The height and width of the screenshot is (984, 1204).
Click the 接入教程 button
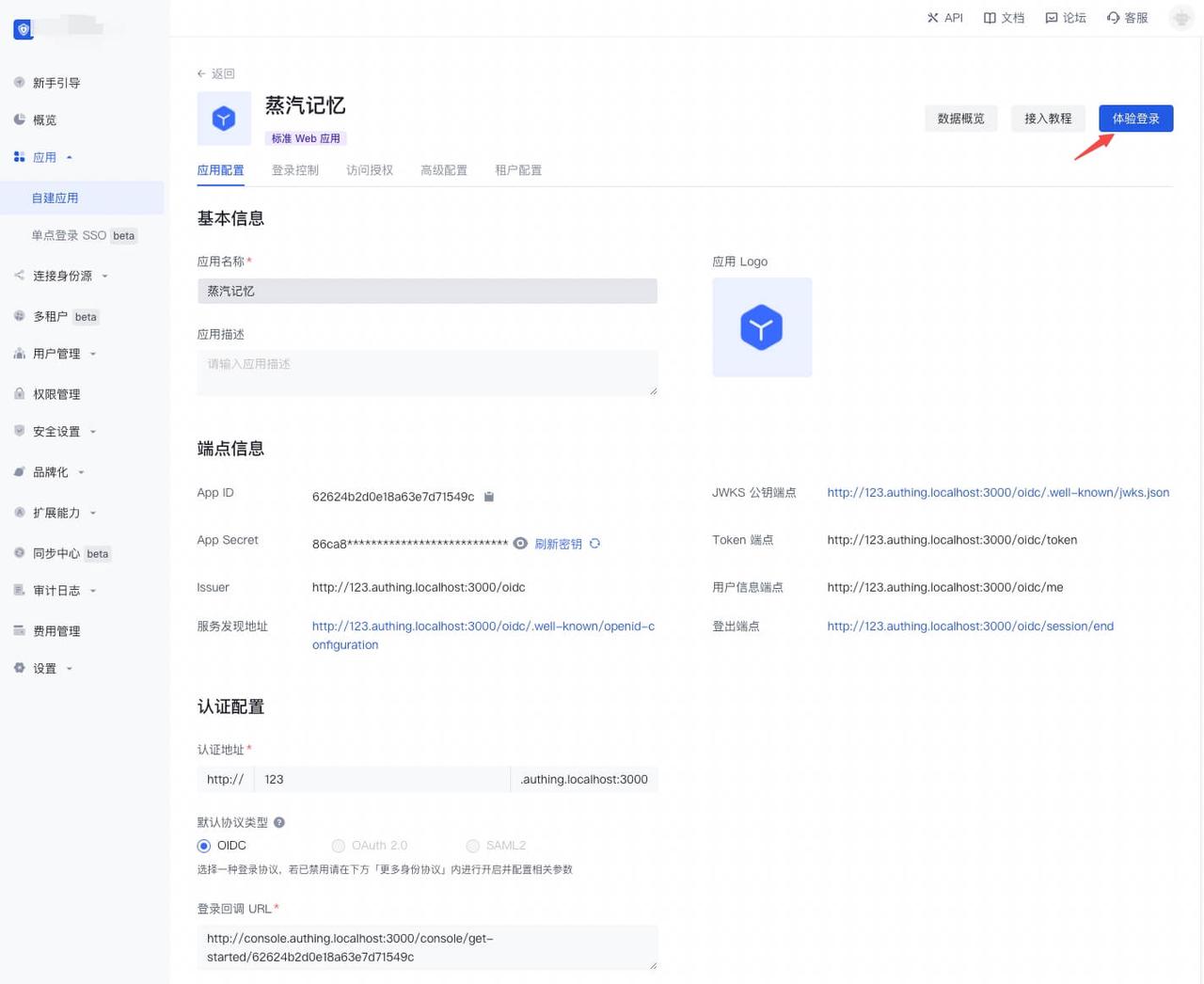pos(1048,119)
